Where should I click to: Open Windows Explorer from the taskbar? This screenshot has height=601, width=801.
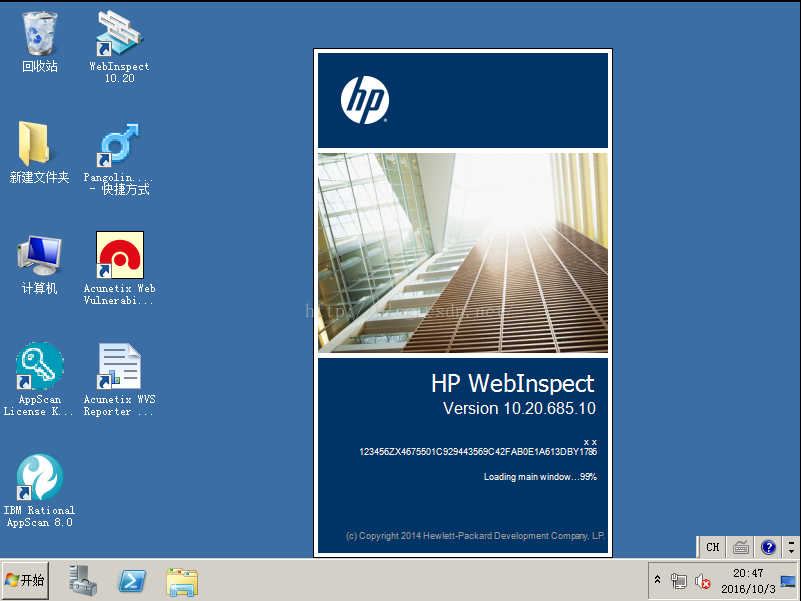coord(182,582)
